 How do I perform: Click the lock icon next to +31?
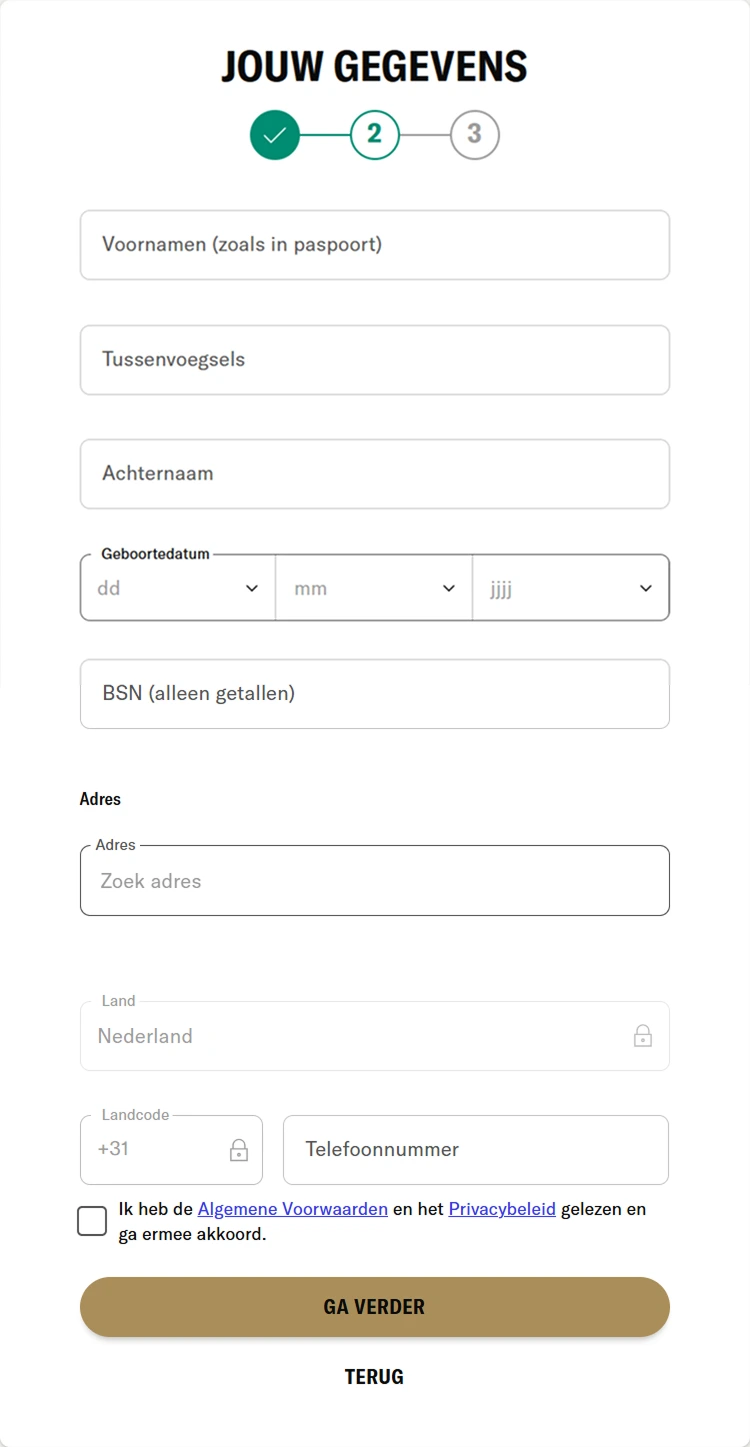(238, 1152)
